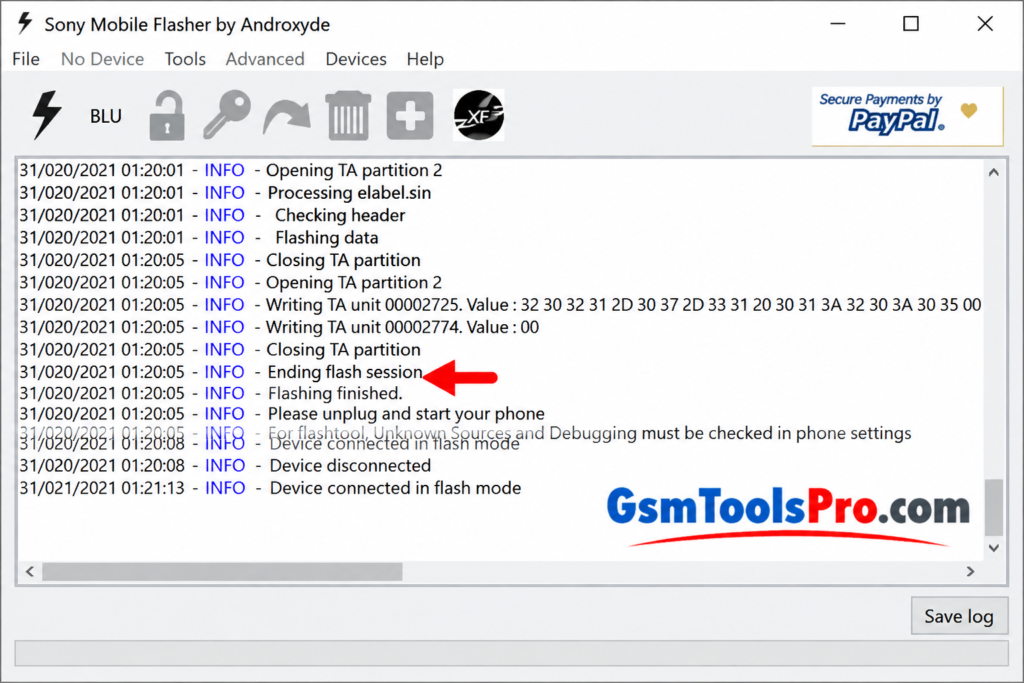Click the horizontal scrollbar left arrow
1024x683 pixels.
click(x=29, y=571)
